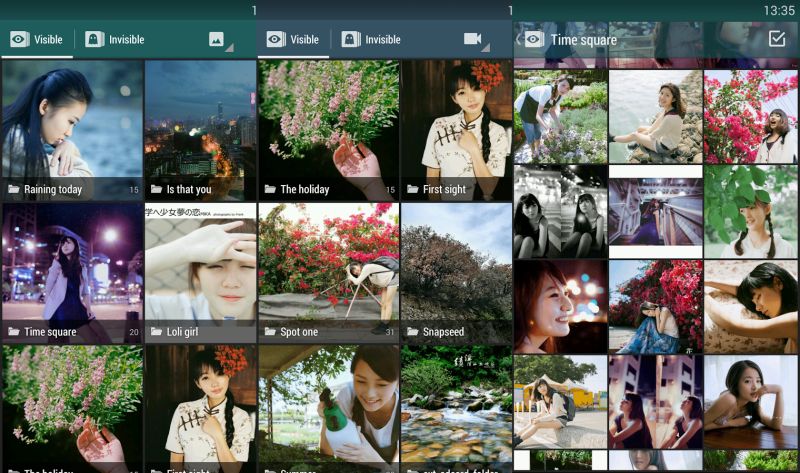Open the photo of braided girl under green leaves
This screenshot has height=473, width=800.
pos(751,211)
